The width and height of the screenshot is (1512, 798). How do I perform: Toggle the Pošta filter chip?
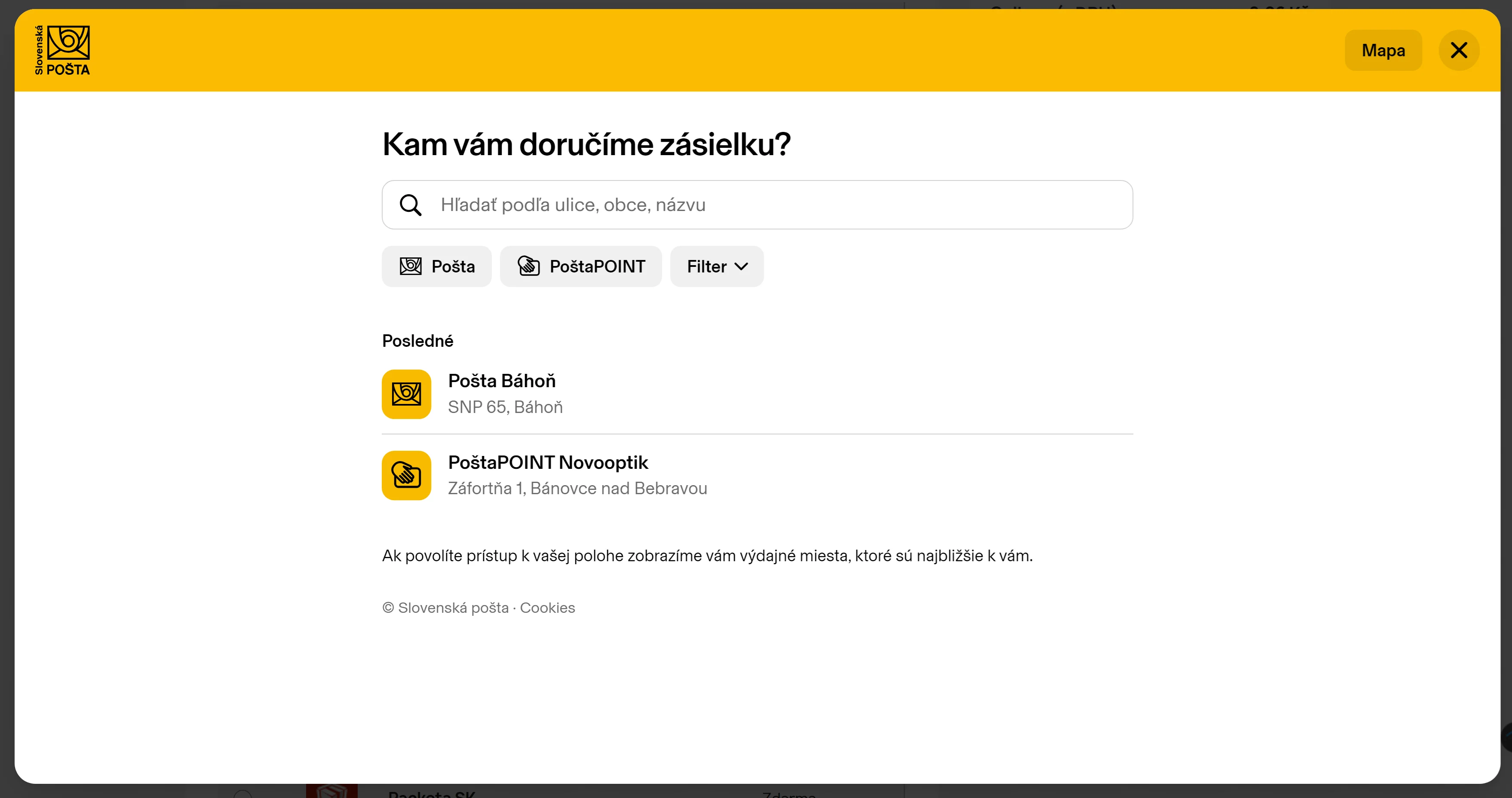pyautogui.click(x=453, y=266)
